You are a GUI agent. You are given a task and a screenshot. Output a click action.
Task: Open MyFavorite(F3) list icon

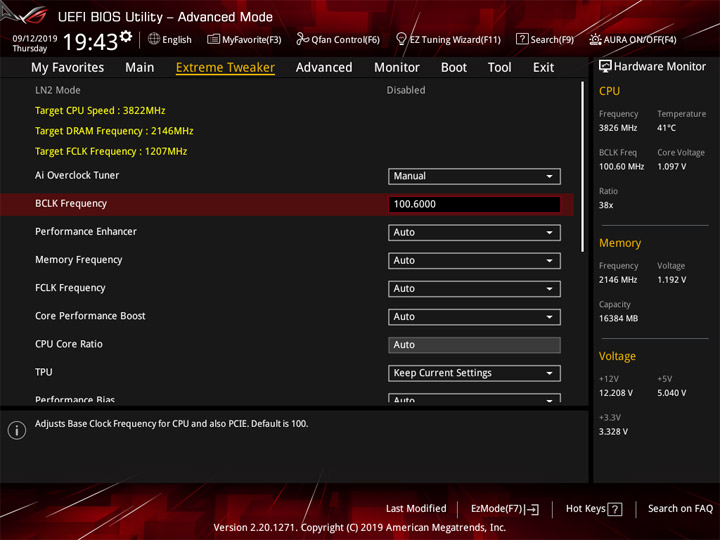[x=213, y=39]
